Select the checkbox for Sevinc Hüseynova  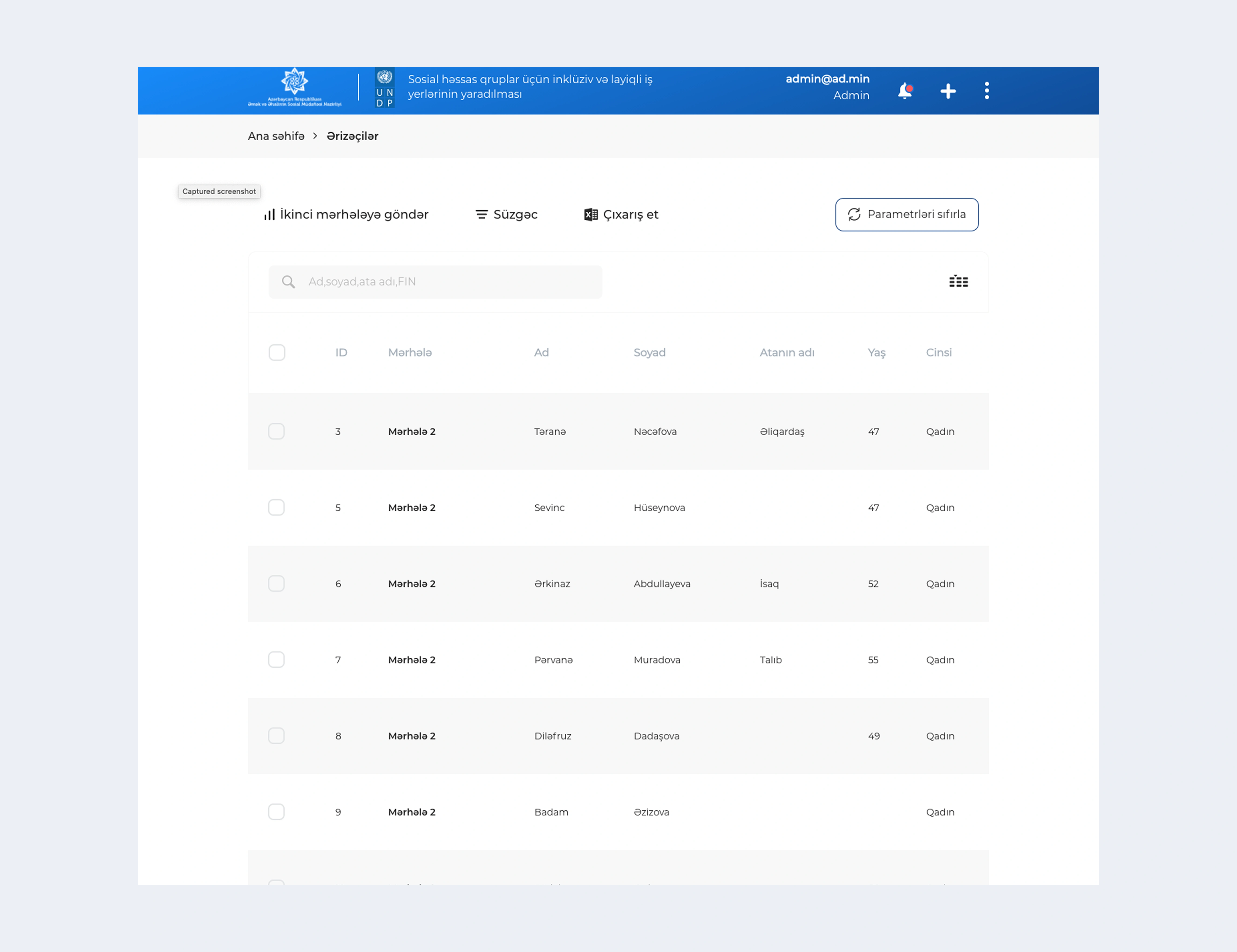click(x=276, y=507)
